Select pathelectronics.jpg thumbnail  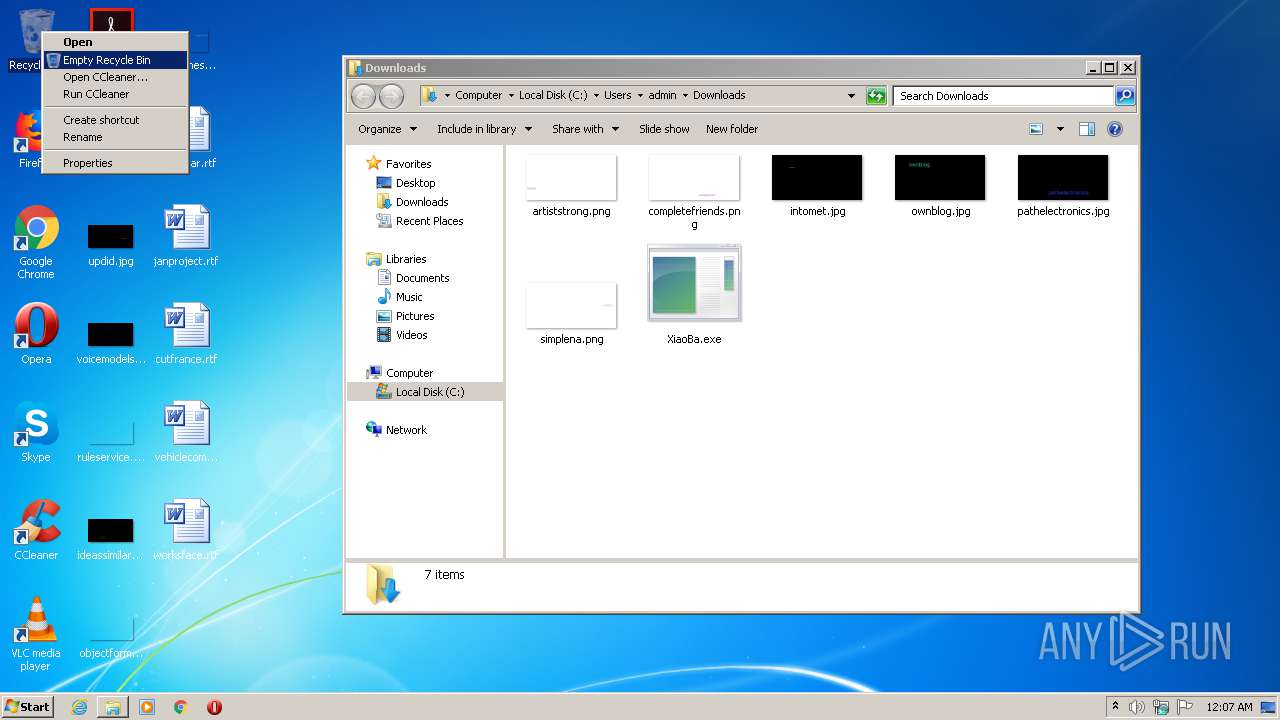1063,178
